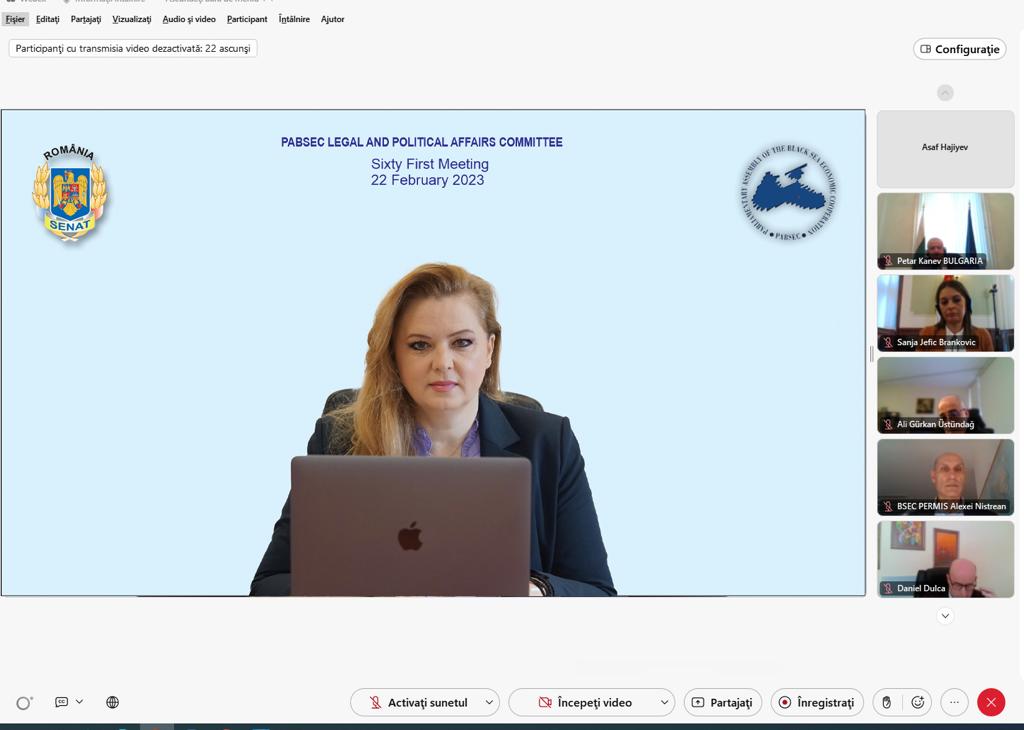
Task: Select Petar Kanev BULGARIA video thumbnail
Action: tap(945, 230)
